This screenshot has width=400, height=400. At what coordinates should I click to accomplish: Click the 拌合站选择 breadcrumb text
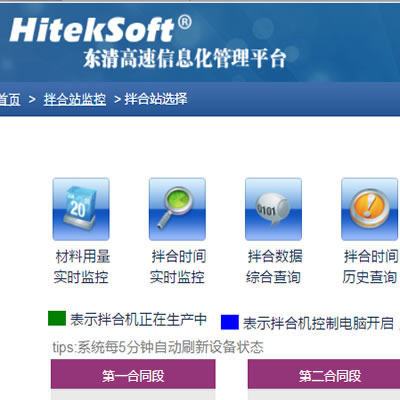[x=156, y=99]
